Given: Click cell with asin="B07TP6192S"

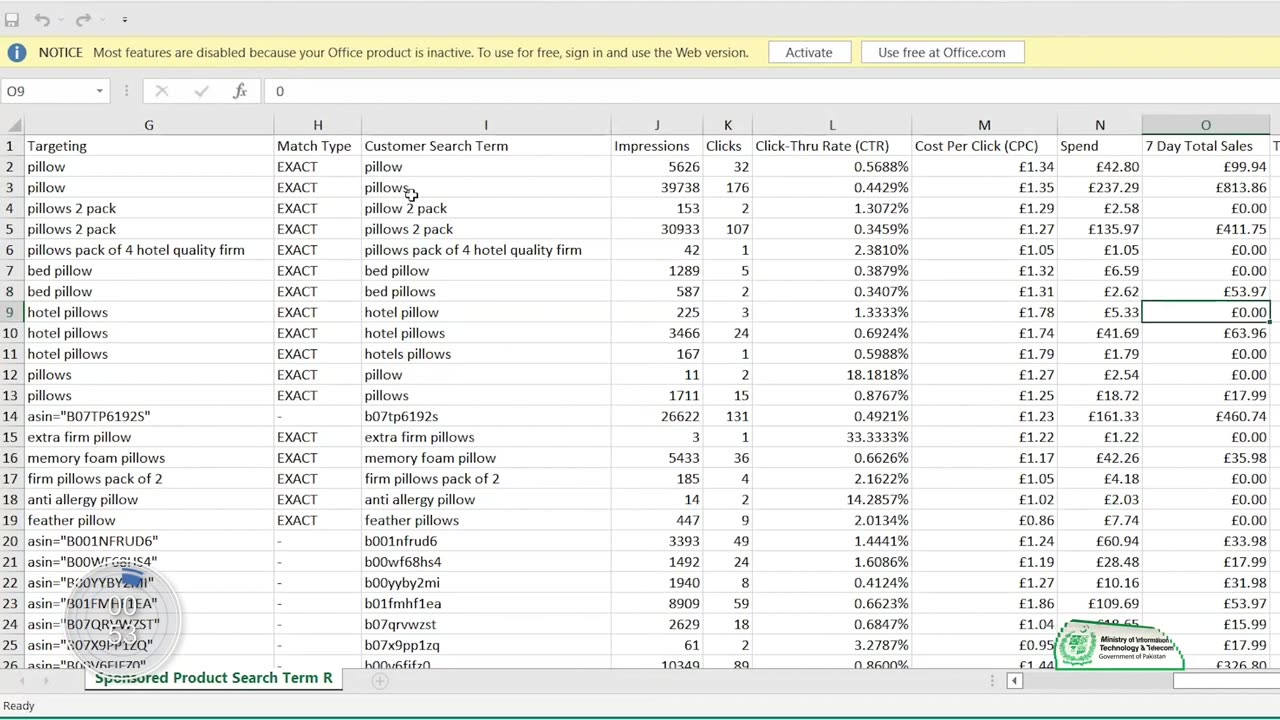Looking at the screenshot, I should (x=149, y=416).
